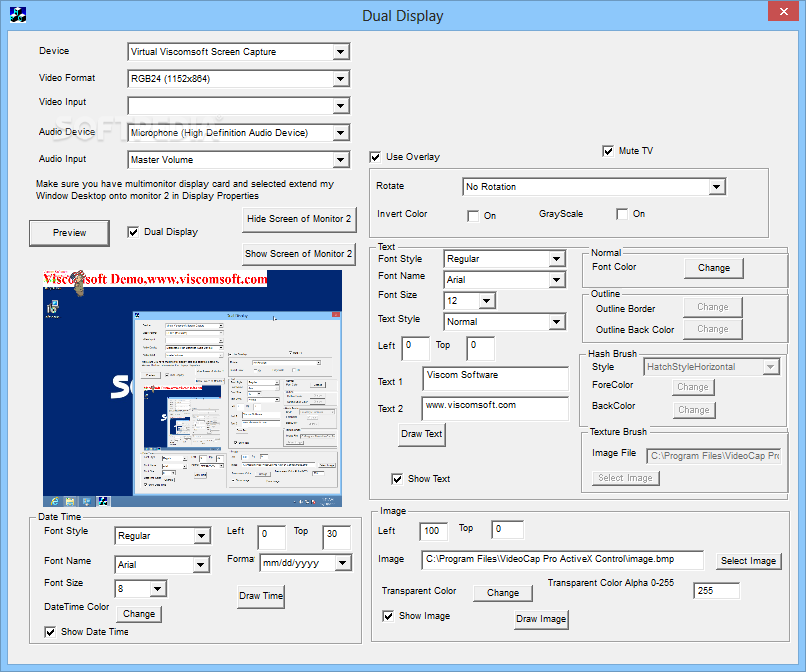Open the Audio Input dropdown
The width and height of the screenshot is (806, 672).
coord(340,160)
